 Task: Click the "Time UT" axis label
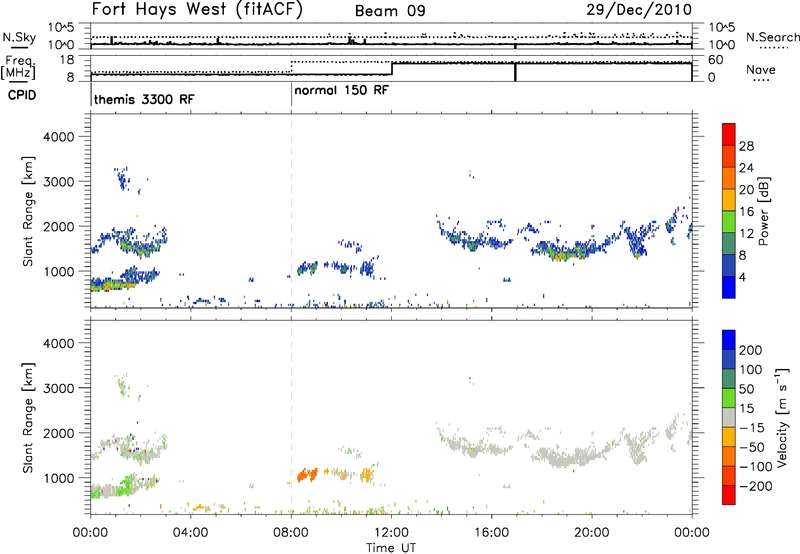pos(391,547)
